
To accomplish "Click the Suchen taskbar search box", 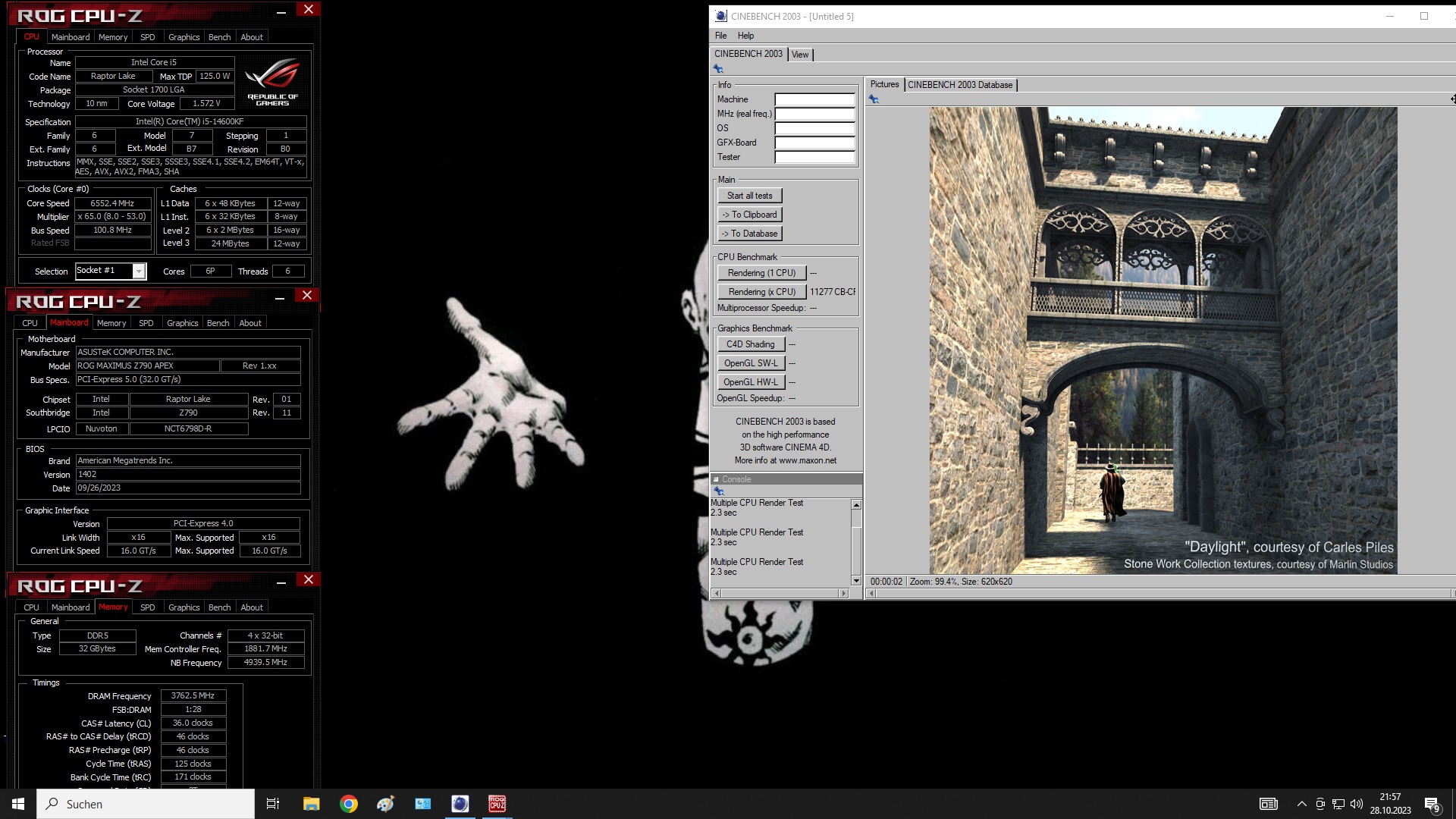I will [146, 804].
